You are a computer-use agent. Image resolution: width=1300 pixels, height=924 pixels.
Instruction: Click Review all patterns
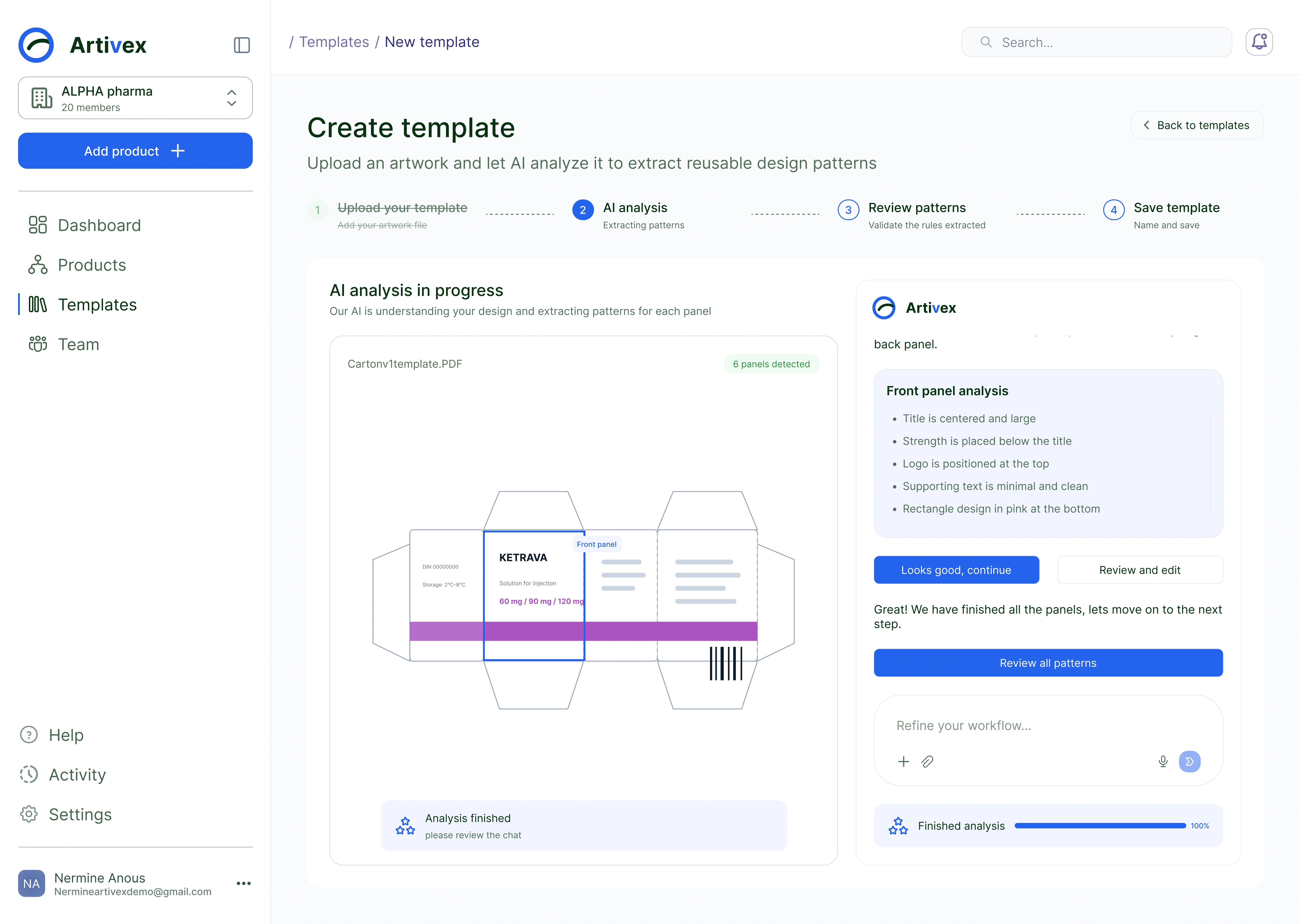tap(1048, 663)
